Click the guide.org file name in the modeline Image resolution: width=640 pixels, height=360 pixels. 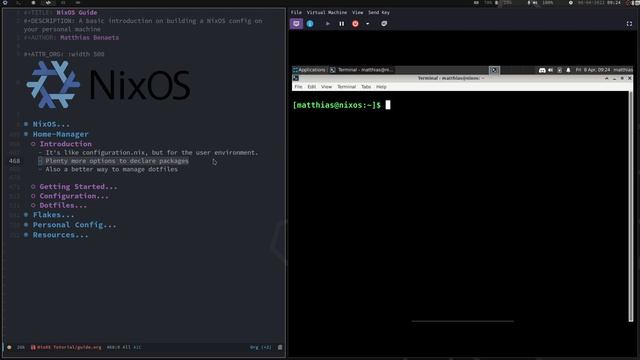pyautogui.click(x=69, y=347)
